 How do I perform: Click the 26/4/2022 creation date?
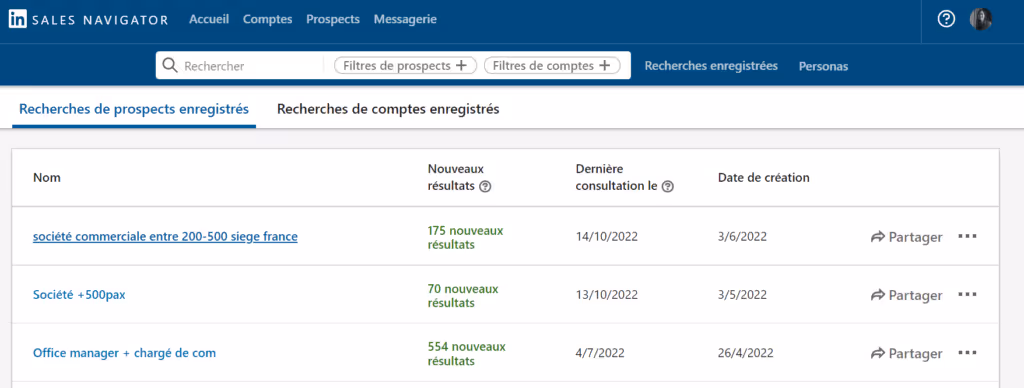746,353
